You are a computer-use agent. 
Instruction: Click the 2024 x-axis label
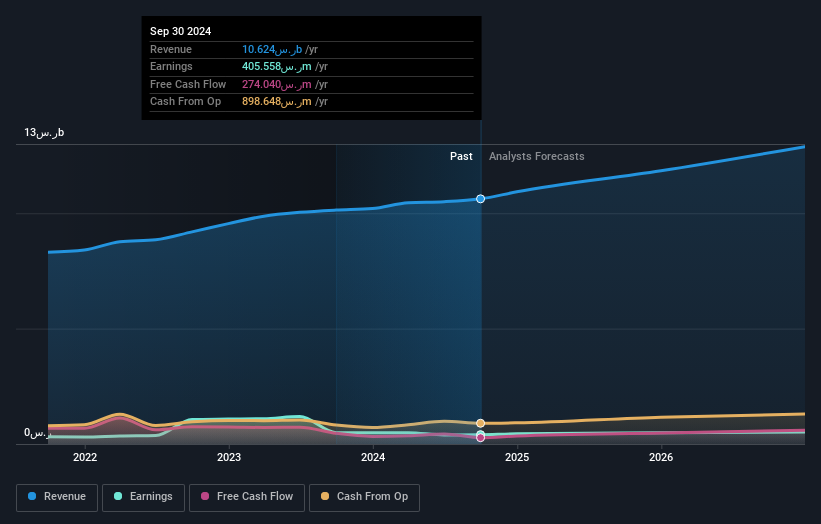tap(373, 458)
